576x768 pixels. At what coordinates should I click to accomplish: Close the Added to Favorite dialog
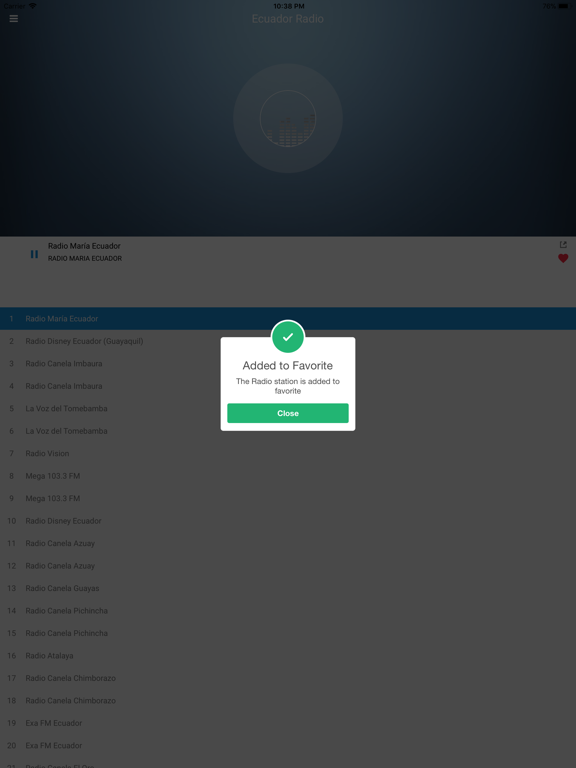[x=288, y=413]
